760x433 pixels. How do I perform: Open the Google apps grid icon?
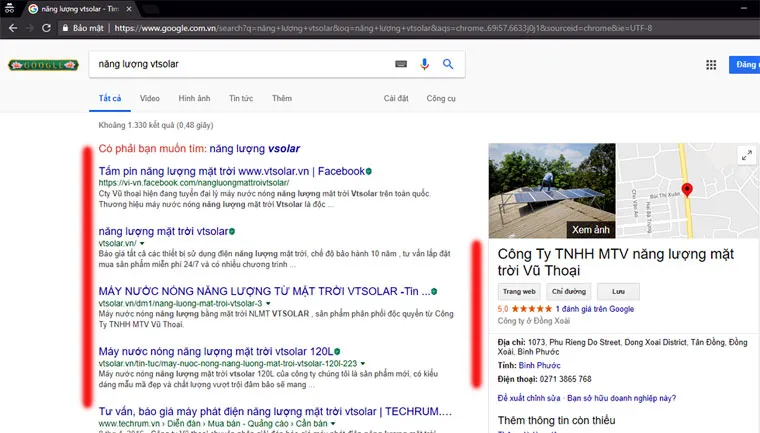(711, 64)
